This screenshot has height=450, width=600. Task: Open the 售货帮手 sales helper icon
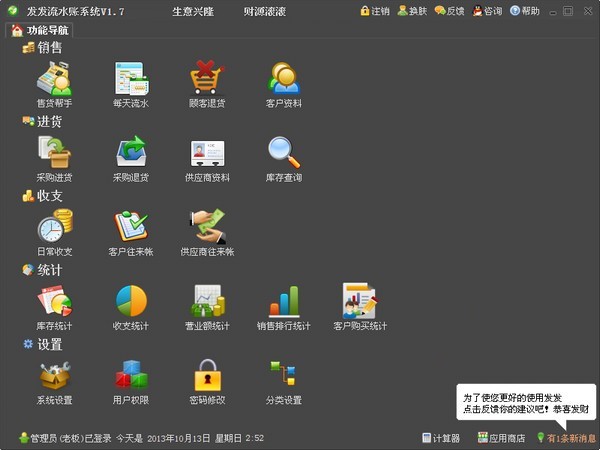coord(54,79)
